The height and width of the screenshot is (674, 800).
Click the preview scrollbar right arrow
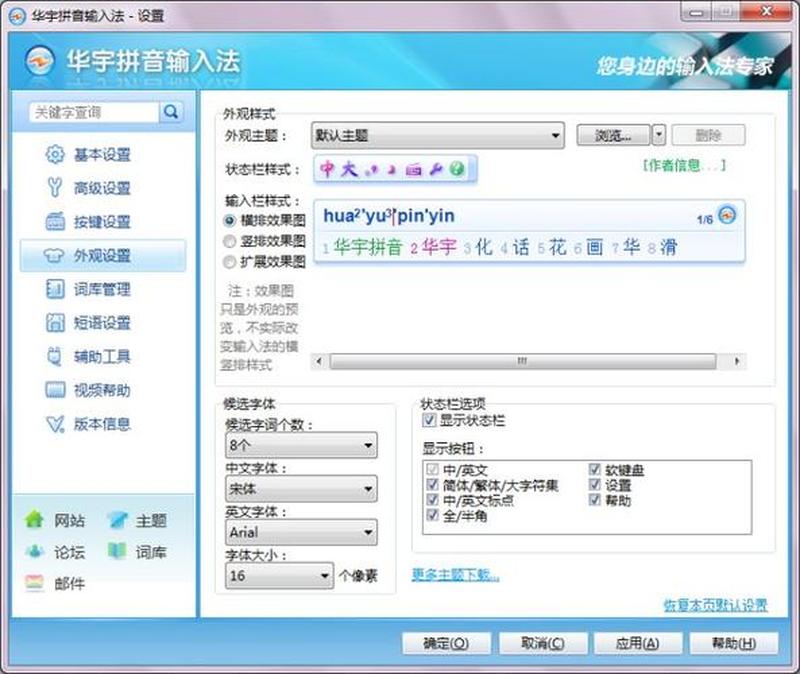coord(736,361)
